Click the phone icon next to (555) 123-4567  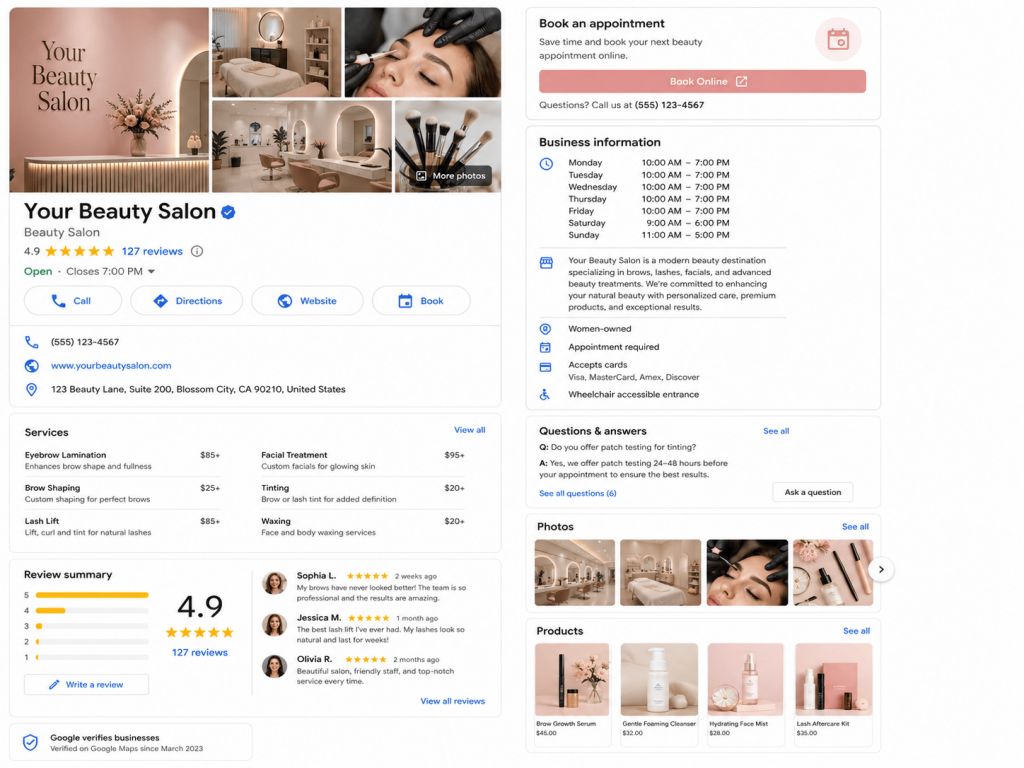(31, 342)
